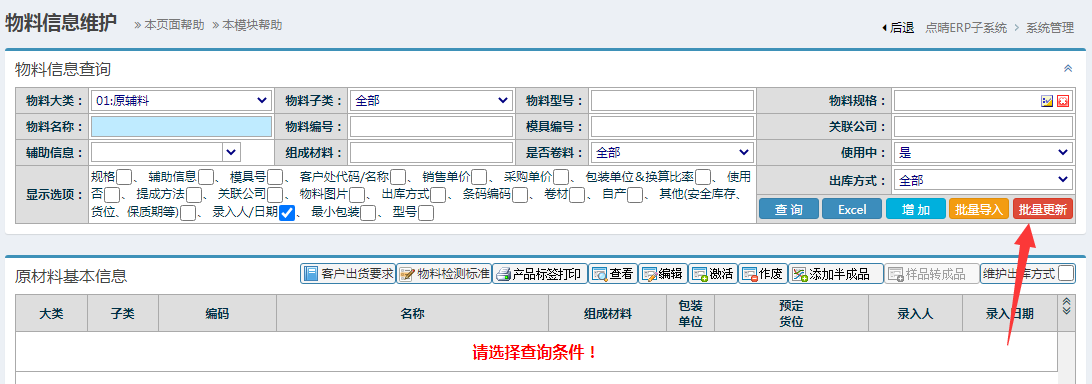Print product labels via 产品标签打印

[x=540, y=274]
